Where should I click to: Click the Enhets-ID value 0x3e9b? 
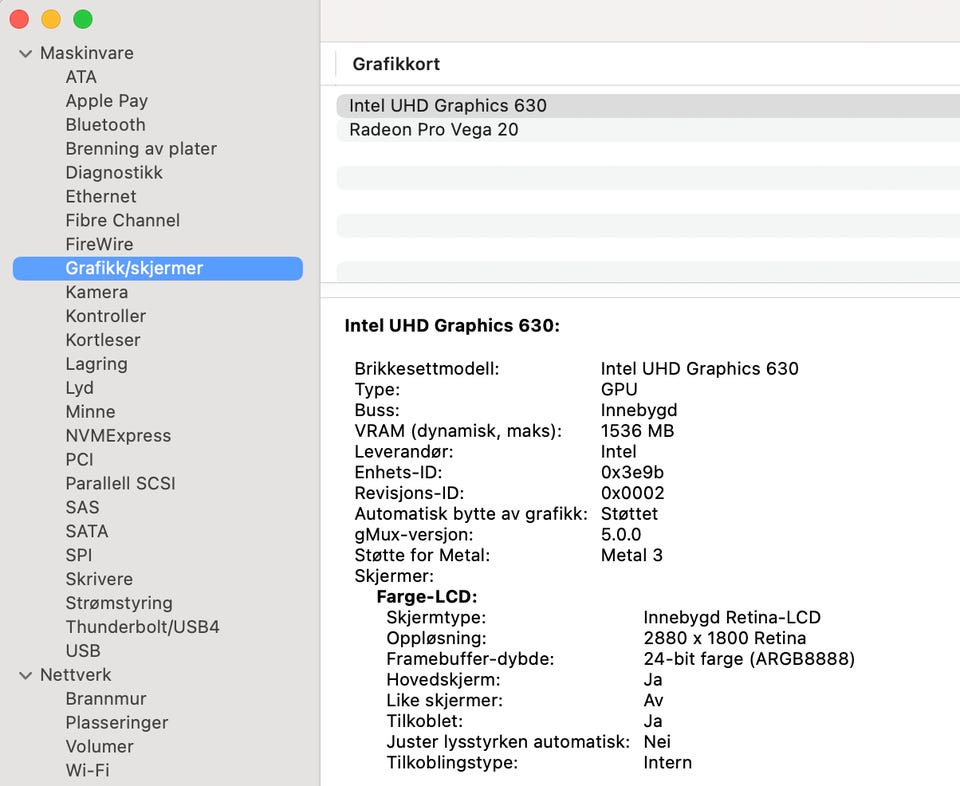(632, 473)
